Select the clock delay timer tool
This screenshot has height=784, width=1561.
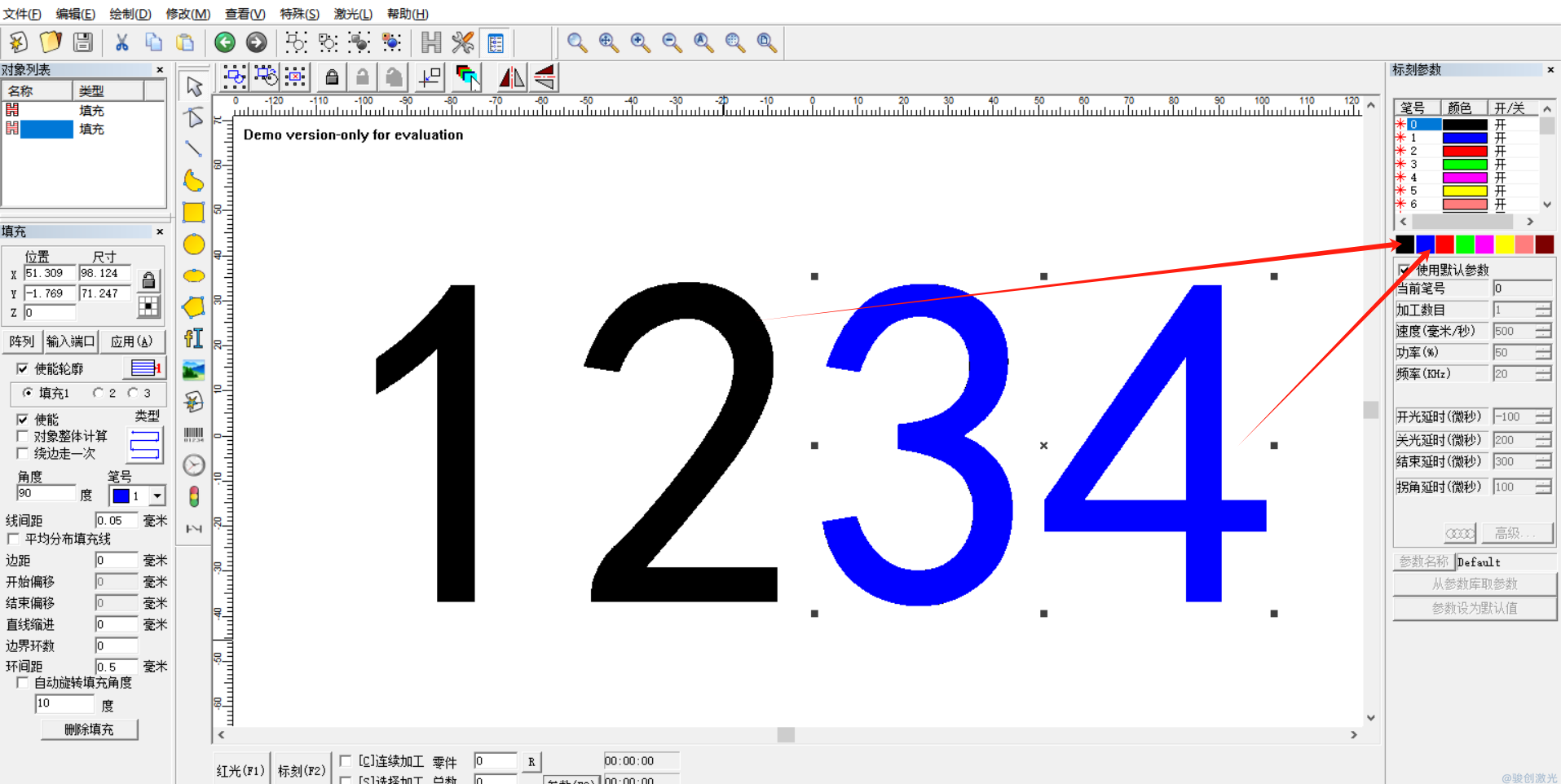pyautogui.click(x=194, y=465)
